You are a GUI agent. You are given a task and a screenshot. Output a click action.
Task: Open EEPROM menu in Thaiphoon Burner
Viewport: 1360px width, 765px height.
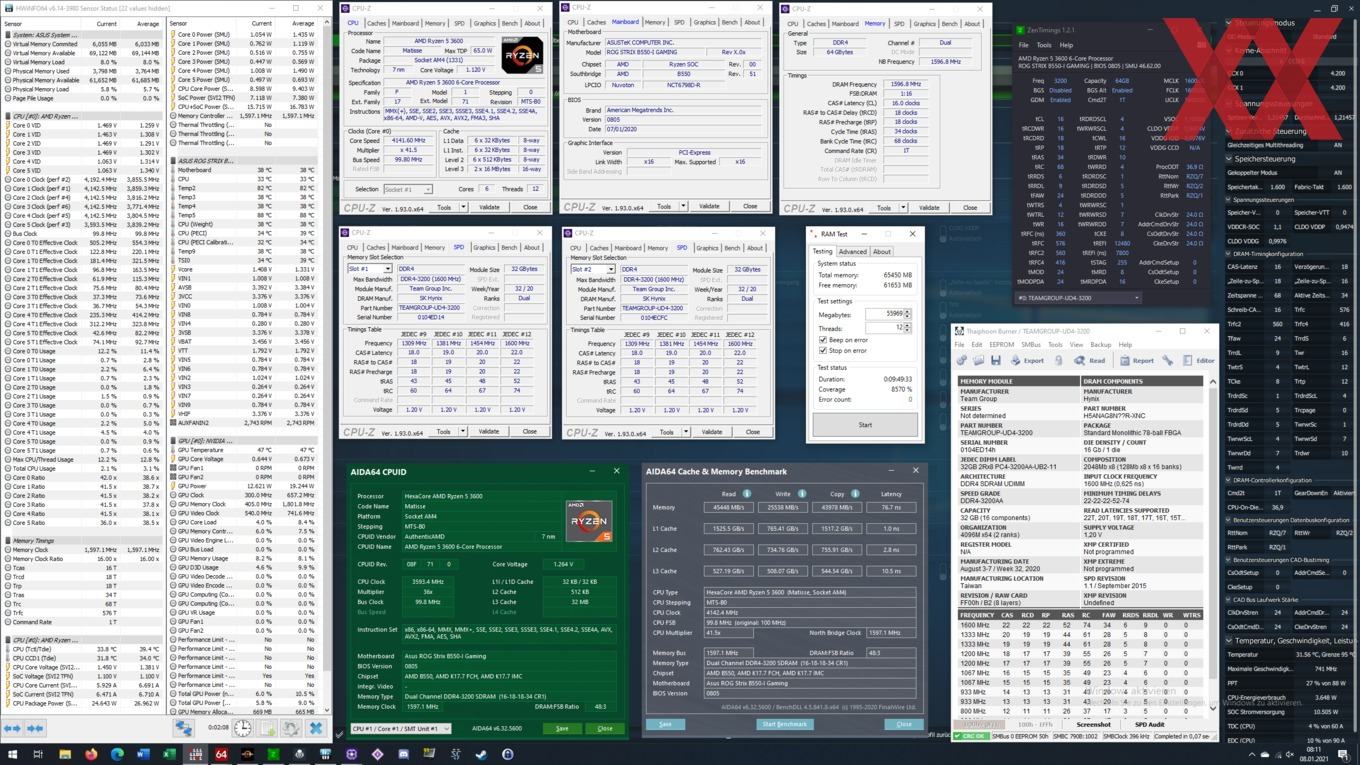1001,345
